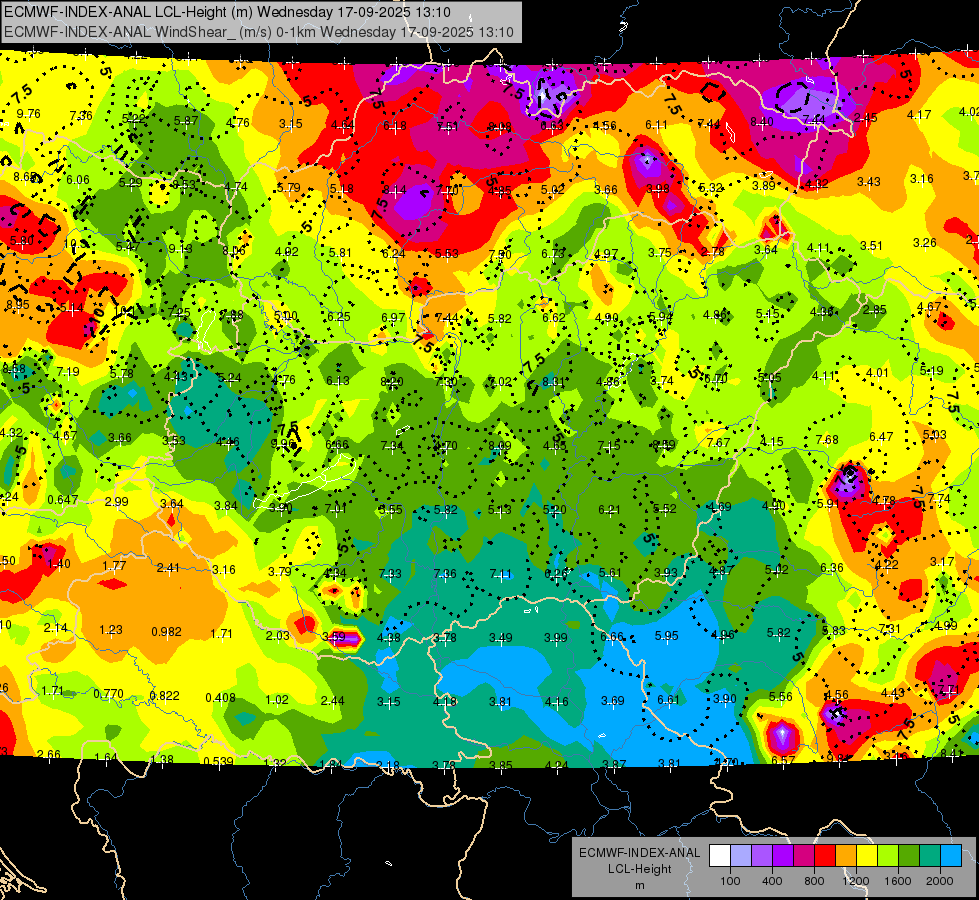Click the wind shear value '9.13'

pyautogui.click(x=180, y=249)
